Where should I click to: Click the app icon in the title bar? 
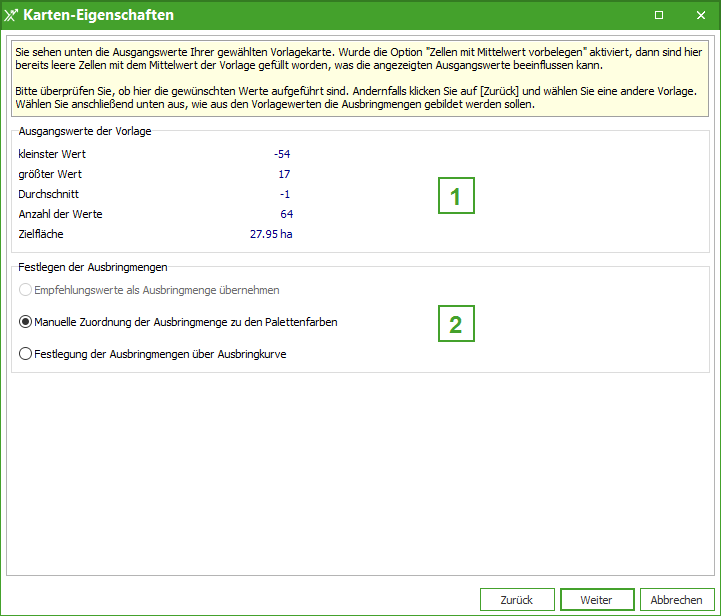pyautogui.click(x=11, y=15)
